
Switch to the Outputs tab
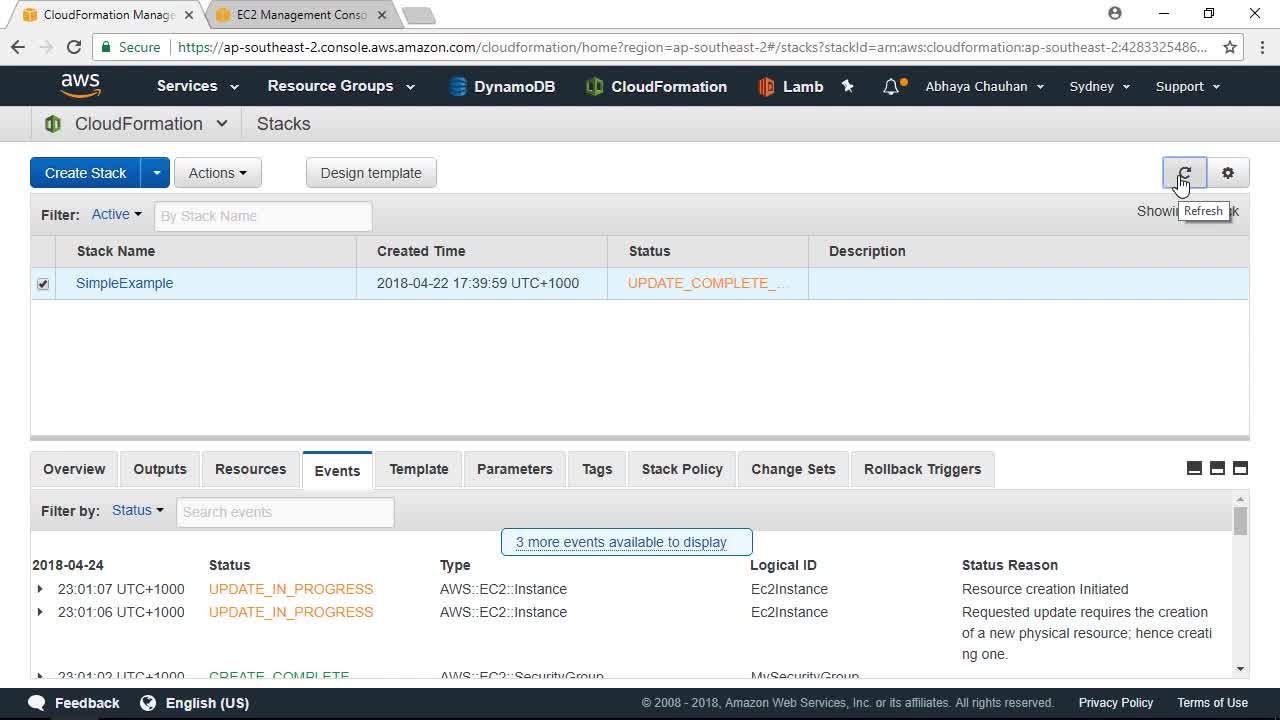tap(160, 469)
